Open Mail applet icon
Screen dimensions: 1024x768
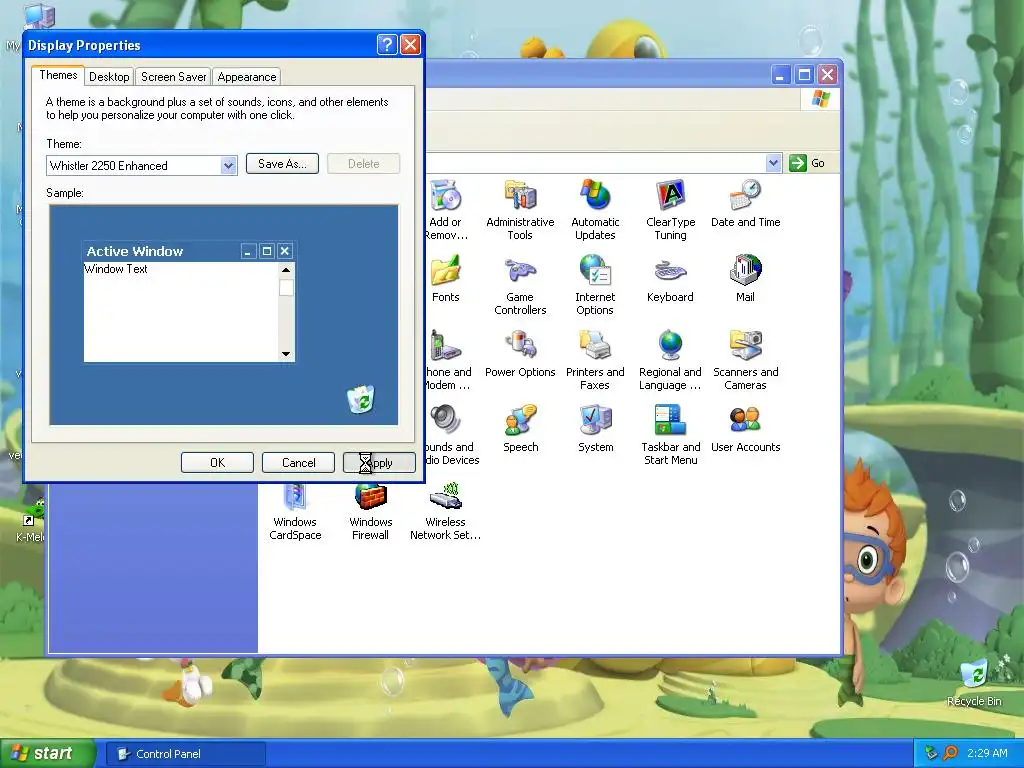745,271
